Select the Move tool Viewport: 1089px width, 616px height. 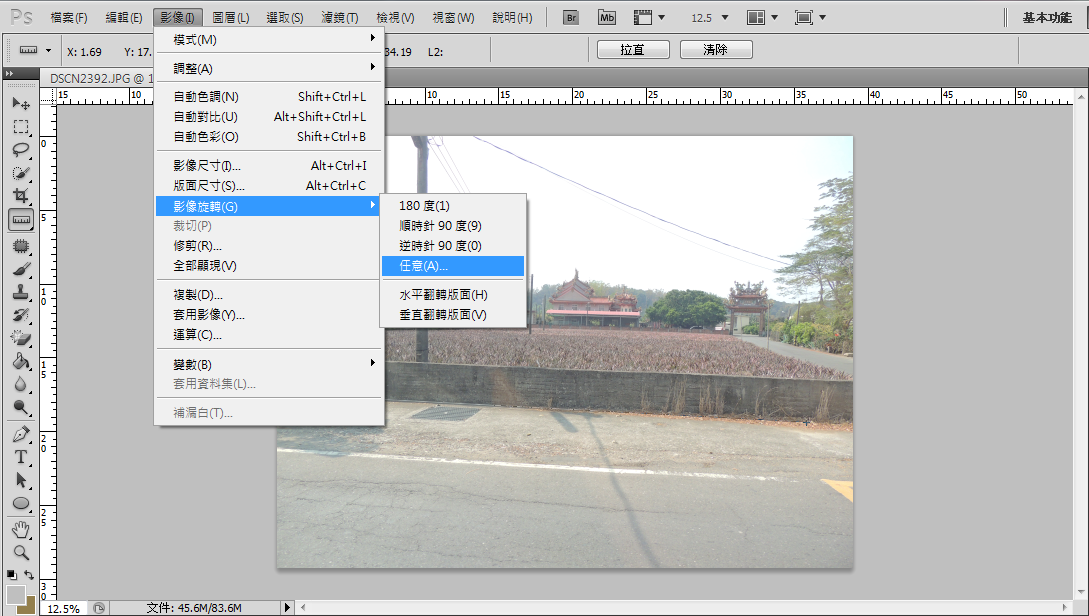[x=21, y=104]
